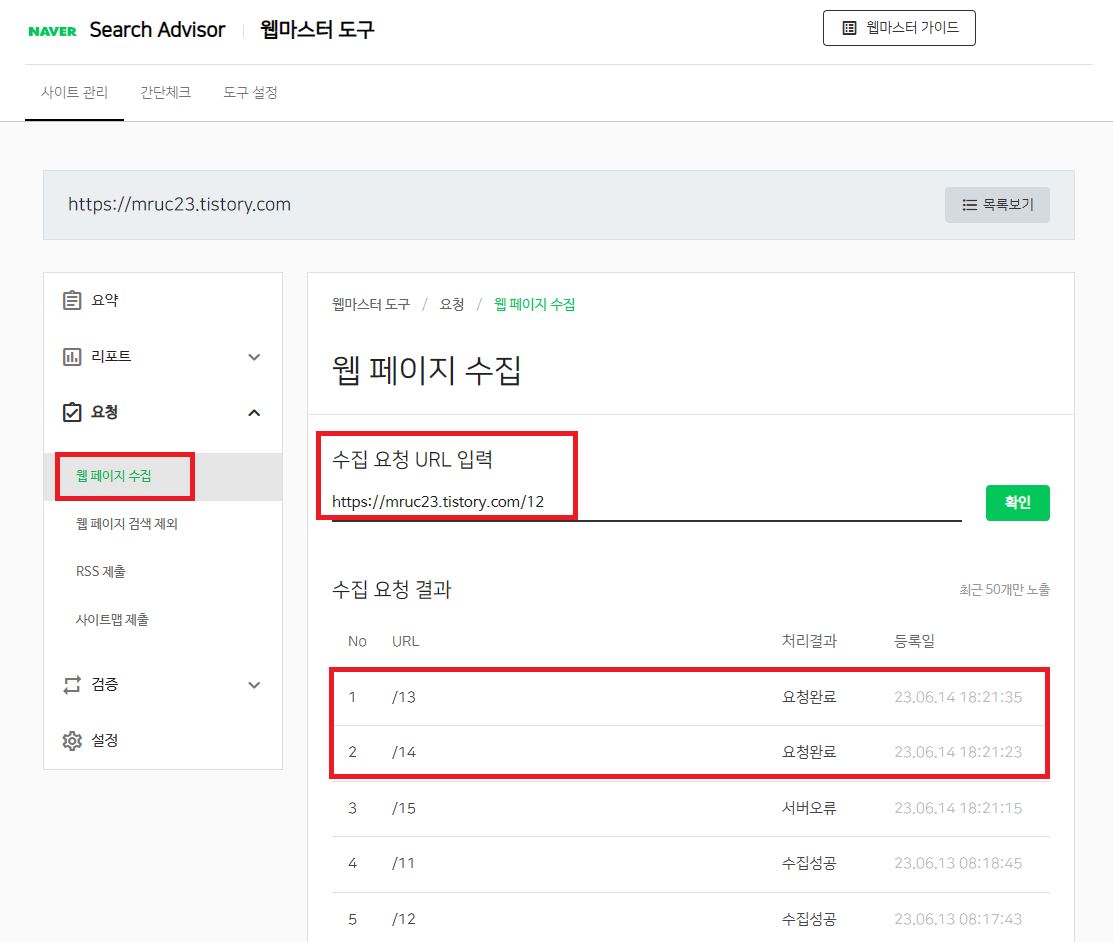Switch to the 사이트 관리 tab
Viewport: 1113px width, 942px height.
tap(74, 92)
